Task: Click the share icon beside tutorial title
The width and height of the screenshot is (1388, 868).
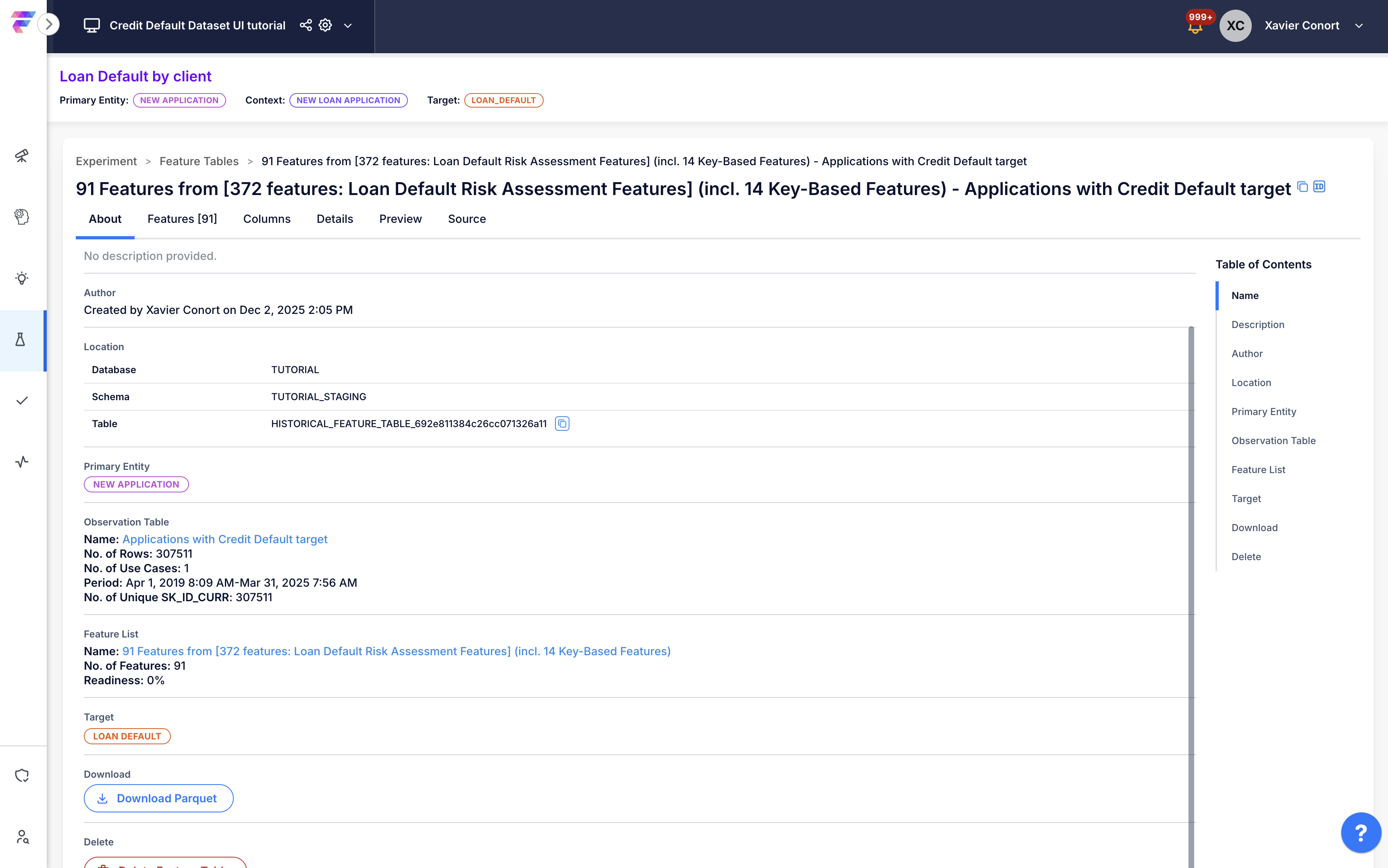Action: (306, 25)
